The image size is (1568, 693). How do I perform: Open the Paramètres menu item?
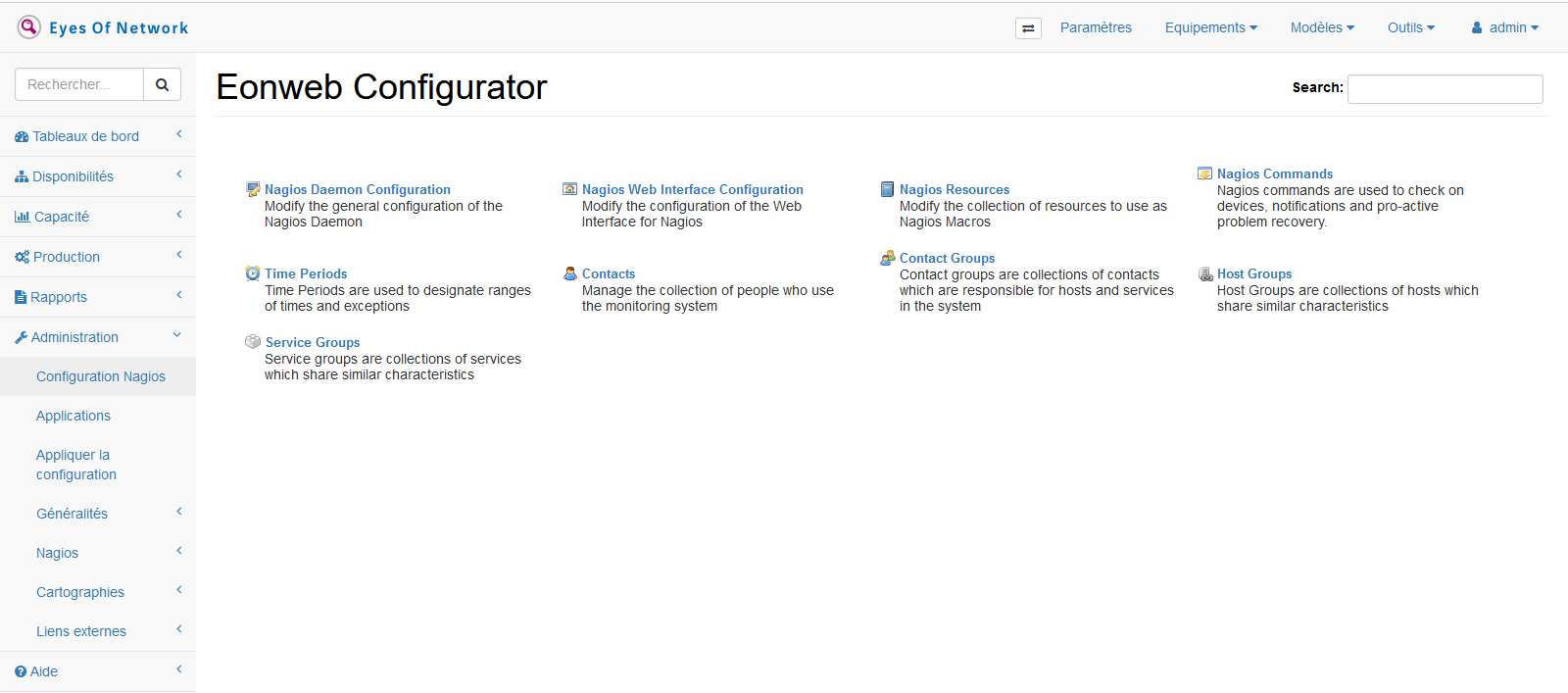(1096, 27)
